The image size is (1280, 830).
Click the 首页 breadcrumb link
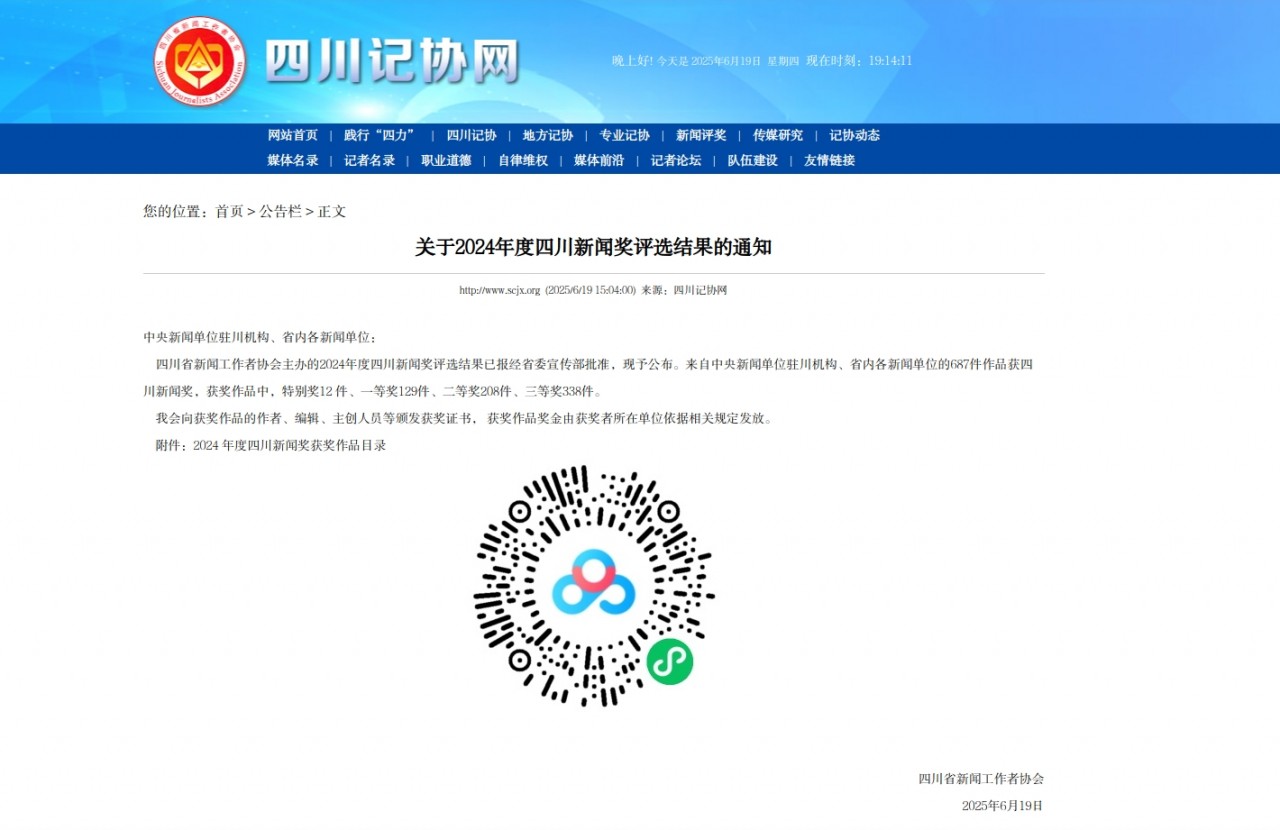[x=229, y=212]
